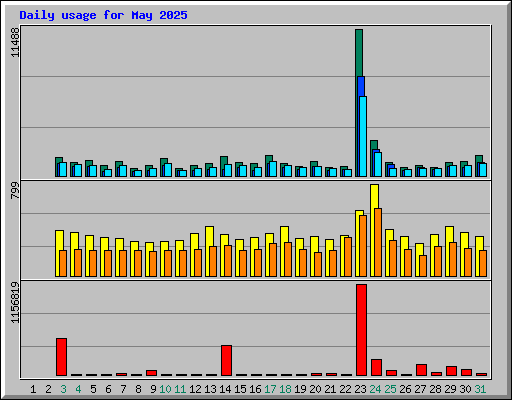
Task: Click day label 12 on the axis
Action: pyautogui.click(x=195, y=389)
